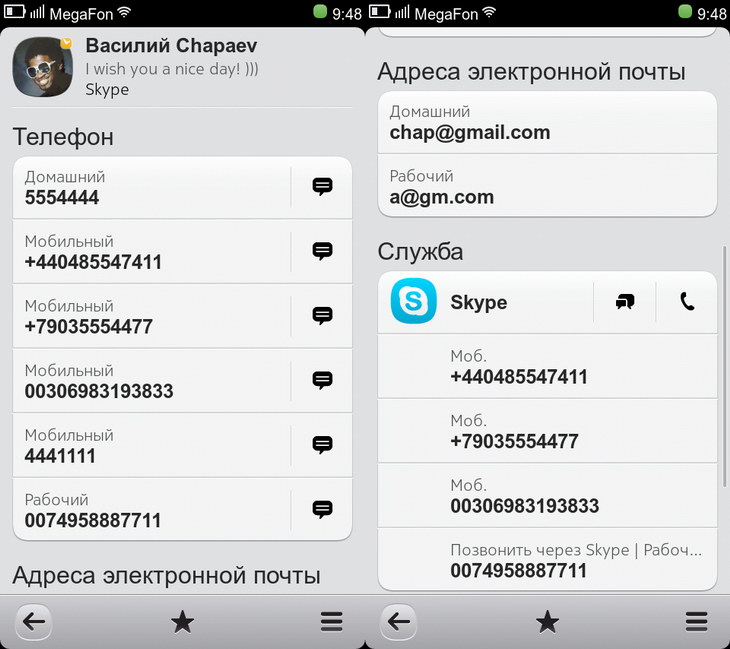
Task: Call mobile 00306983193833 in Телефон list
Action: coord(152,381)
